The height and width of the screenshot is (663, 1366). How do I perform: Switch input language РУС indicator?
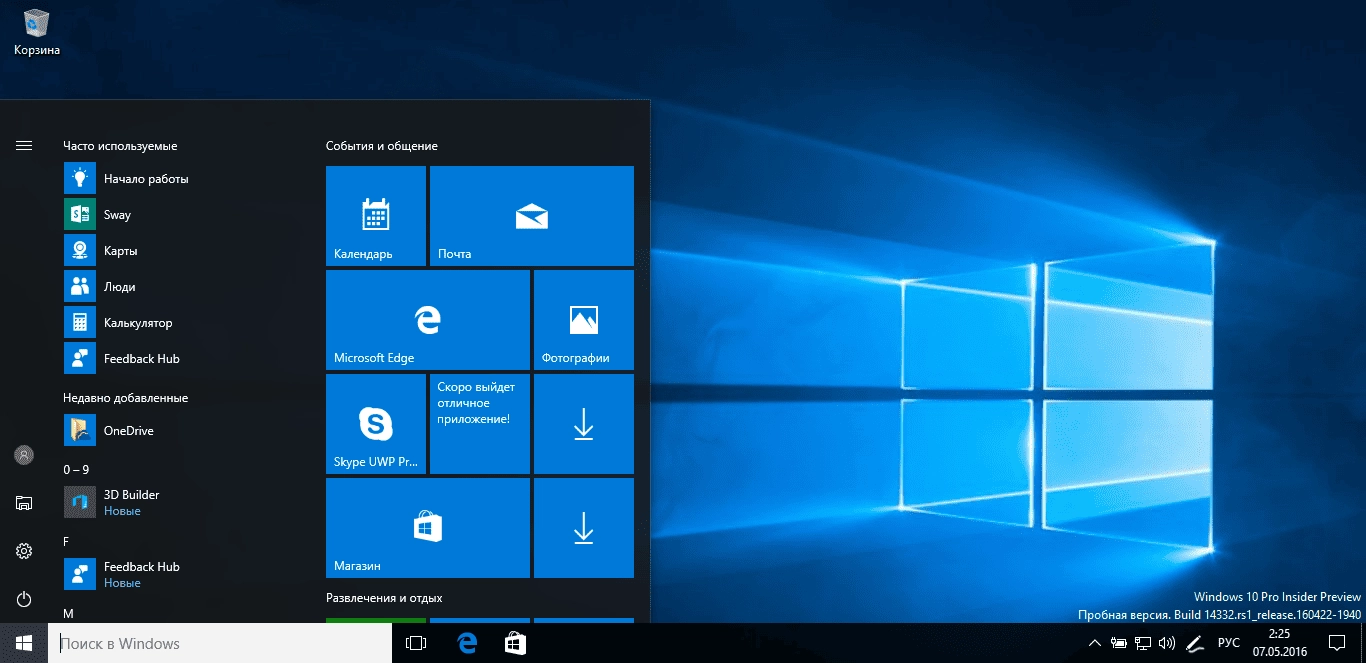[1228, 643]
